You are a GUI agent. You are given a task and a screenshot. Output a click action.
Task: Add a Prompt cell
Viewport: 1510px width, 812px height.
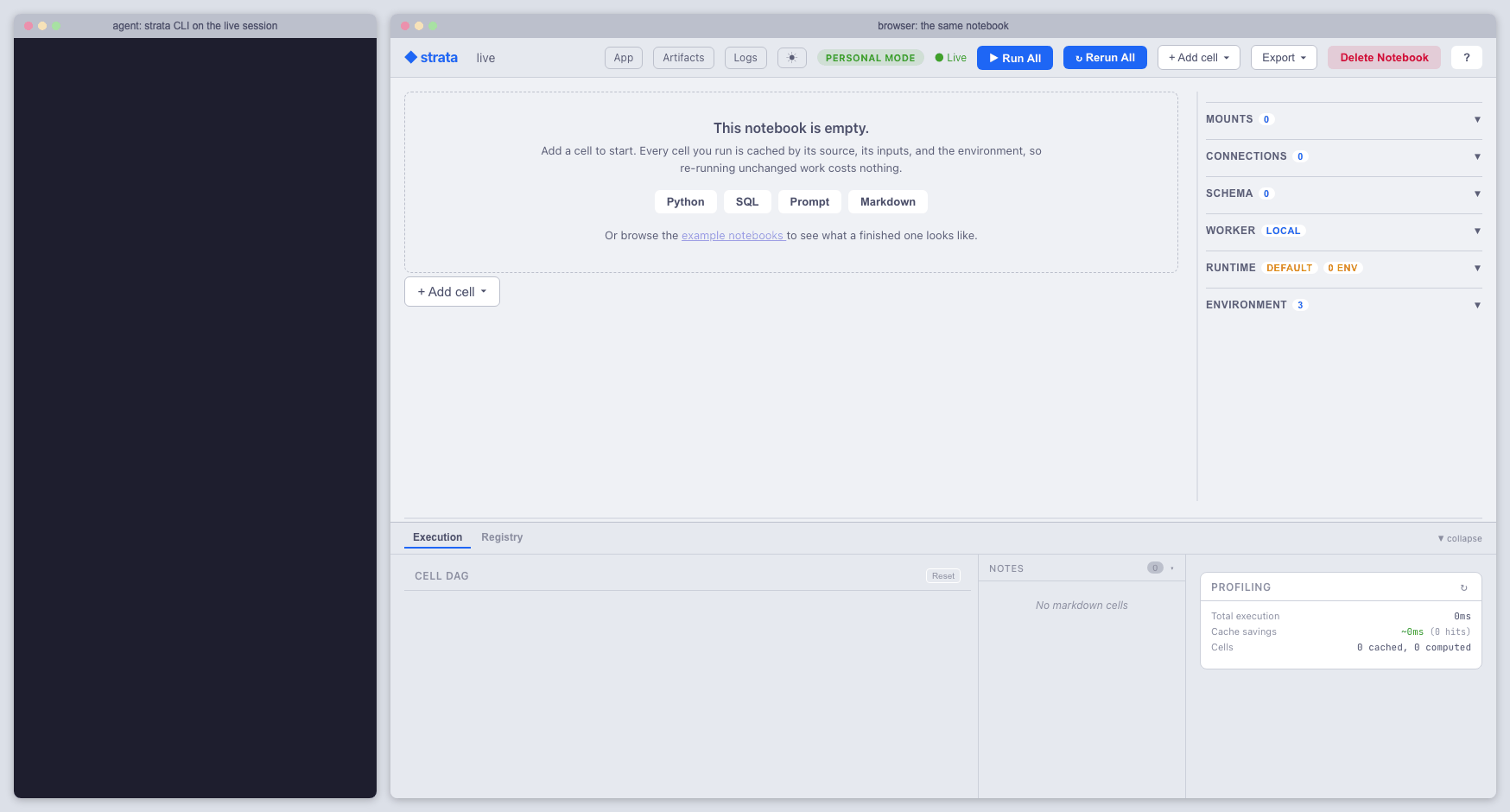click(809, 201)
